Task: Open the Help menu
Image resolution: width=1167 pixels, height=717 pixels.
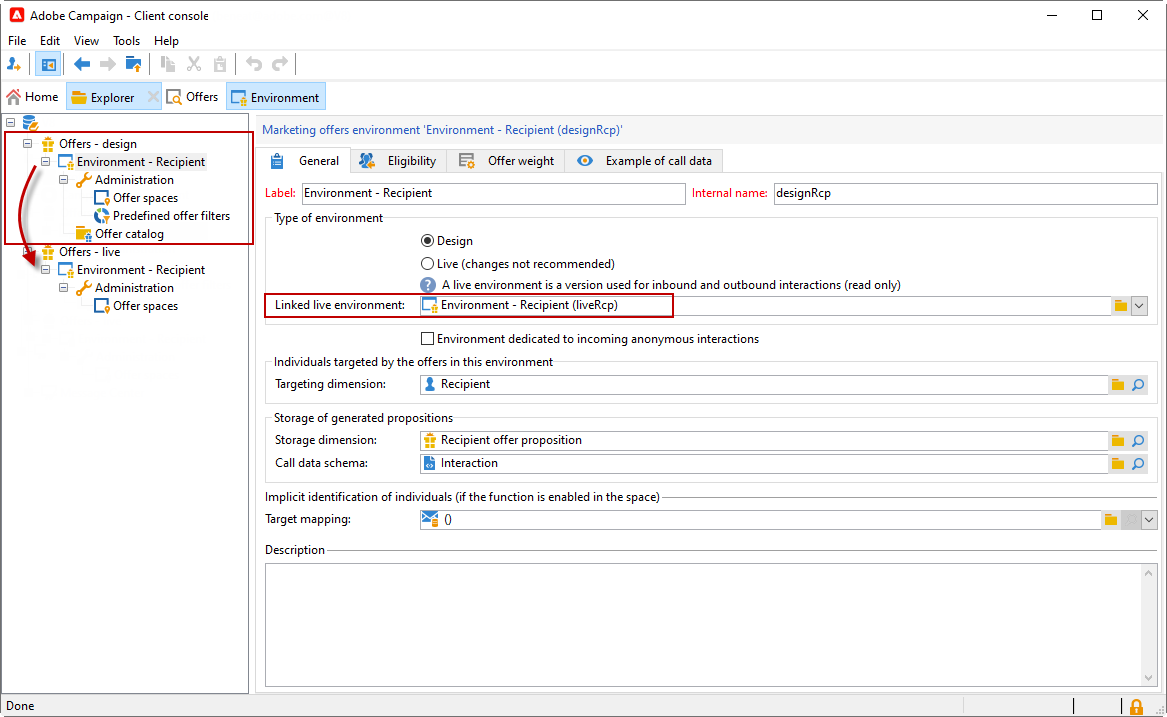Action: (x=166, y=41)
